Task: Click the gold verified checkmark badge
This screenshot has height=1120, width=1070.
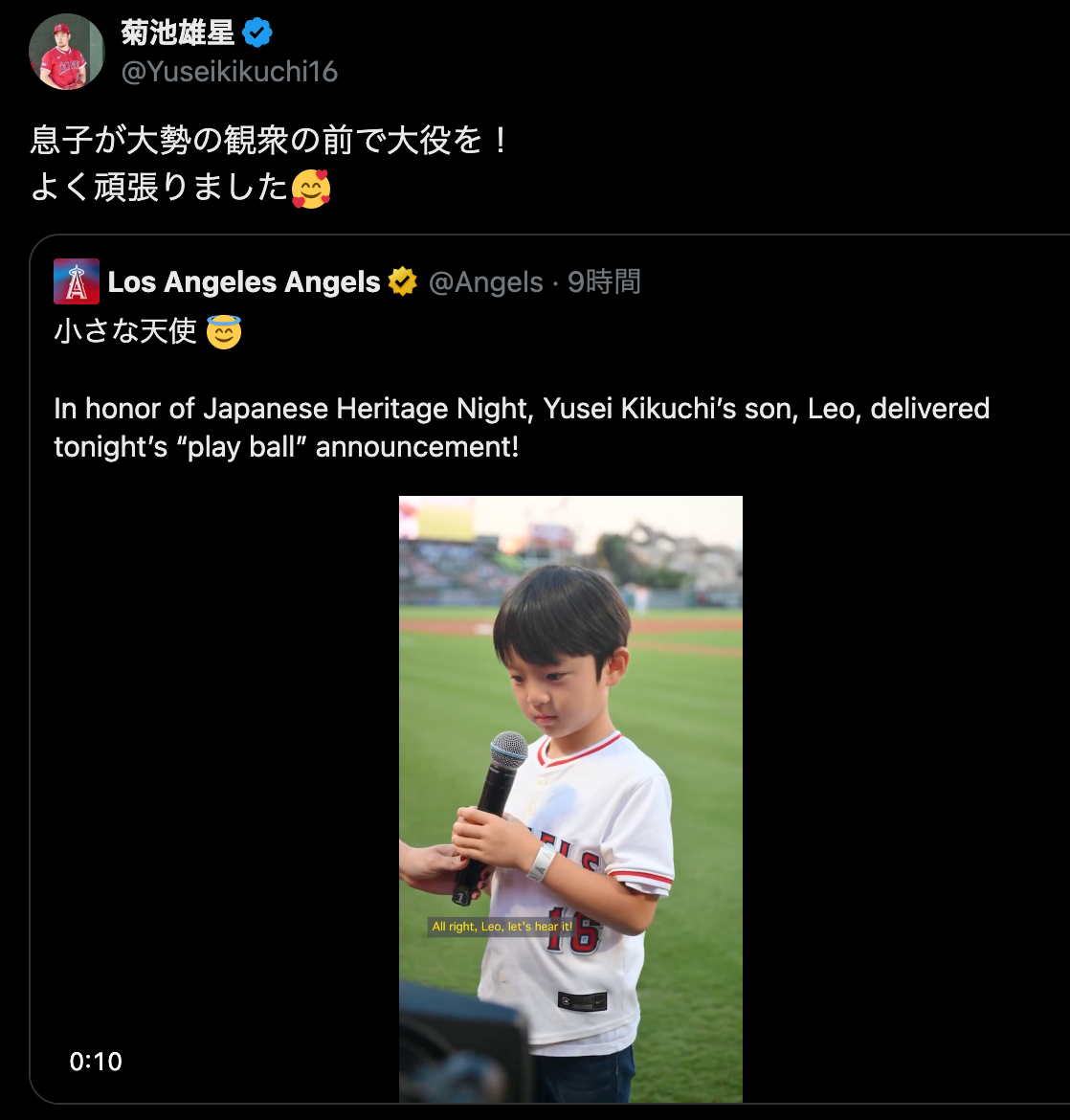Action: (x=403, y=282)
